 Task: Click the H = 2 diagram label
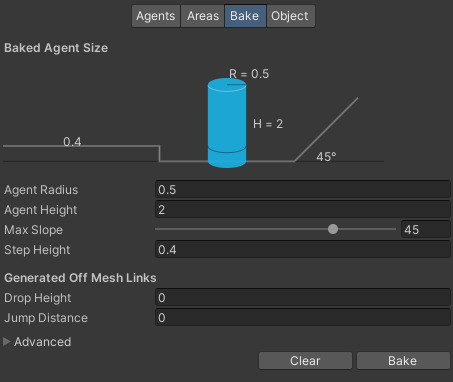click(x=268, y=124)
